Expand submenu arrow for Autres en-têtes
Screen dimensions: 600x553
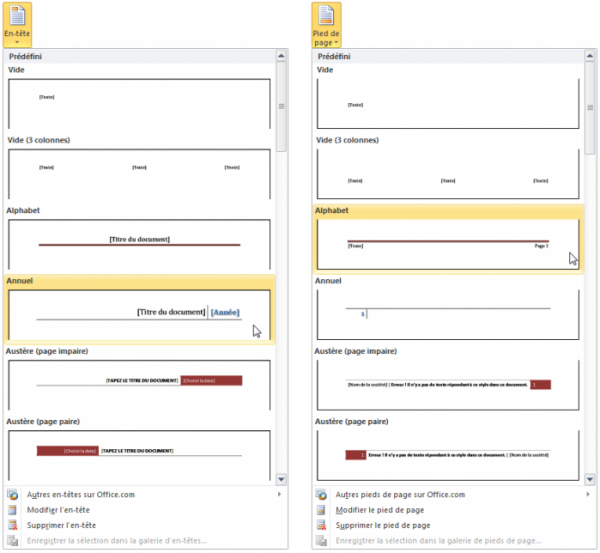(x=279, y=494)
